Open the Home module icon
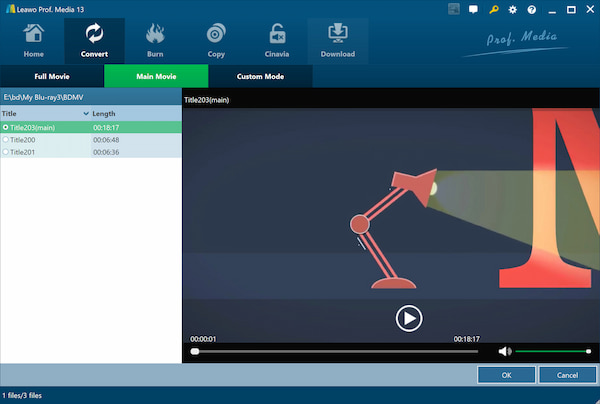600x404 pixels. point(34,33)
